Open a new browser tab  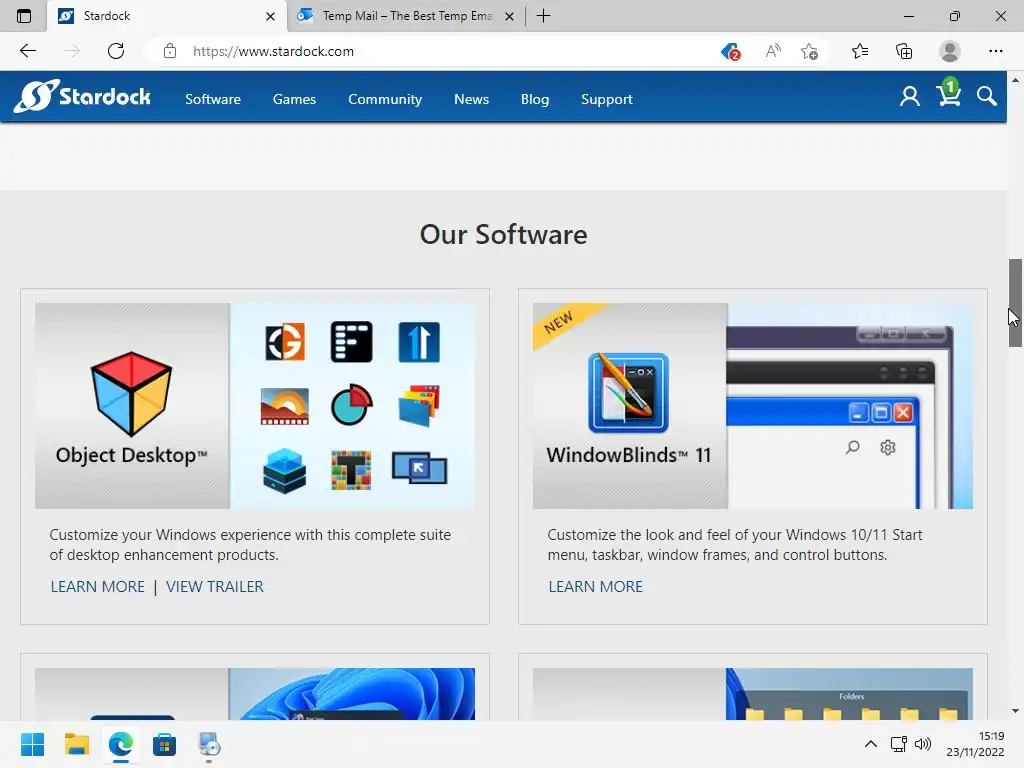click(543, 16)
